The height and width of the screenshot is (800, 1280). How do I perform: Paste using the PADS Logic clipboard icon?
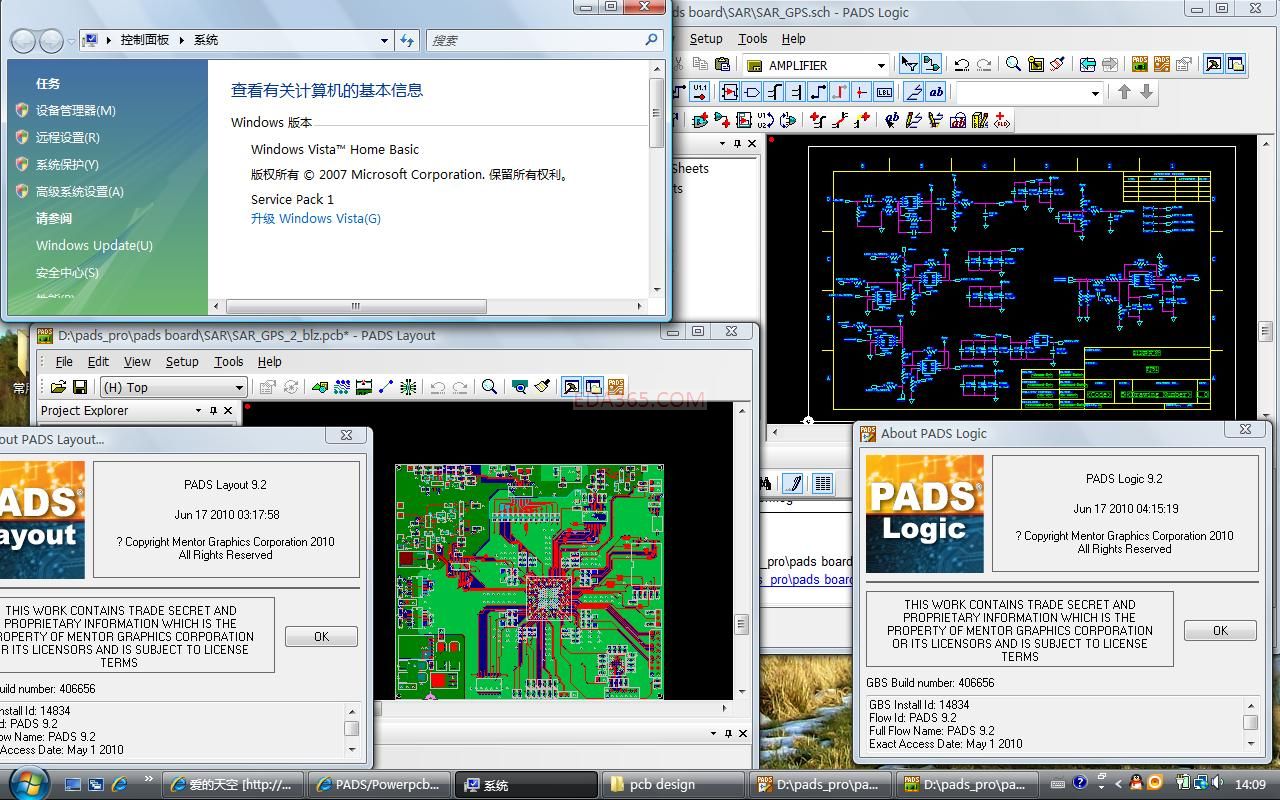[x=722, y=64]
